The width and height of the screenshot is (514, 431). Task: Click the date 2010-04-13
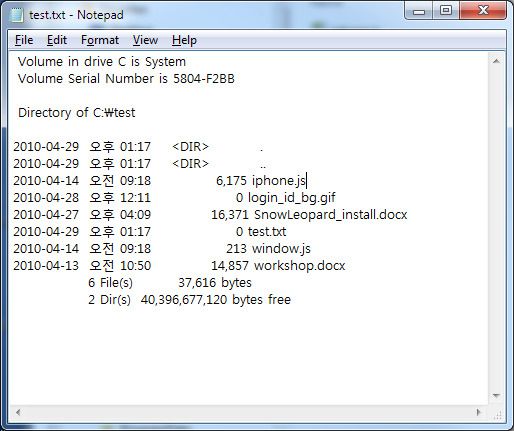(x=46, y=266)
